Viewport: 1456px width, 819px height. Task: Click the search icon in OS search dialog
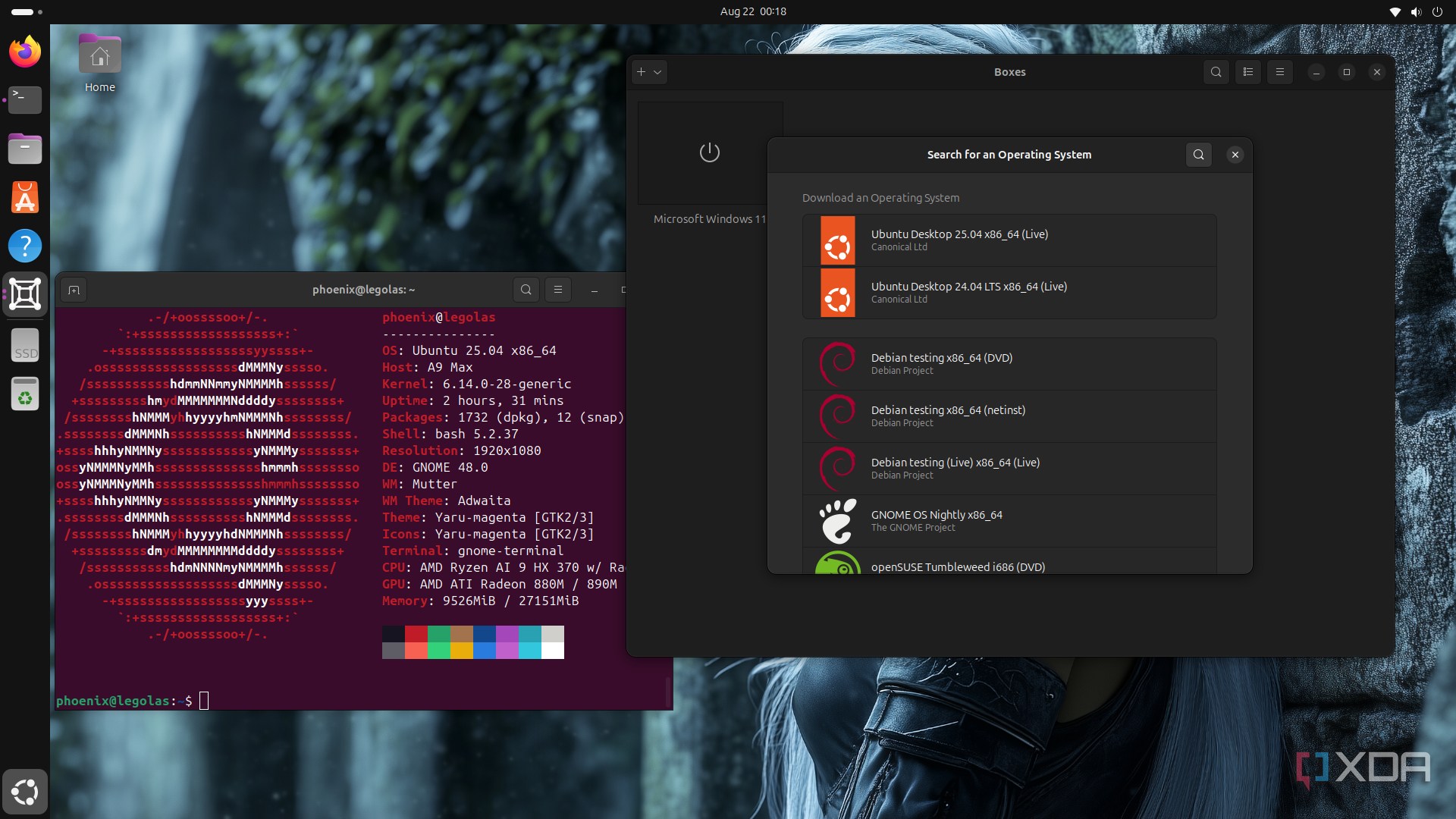click(1198, 155)
